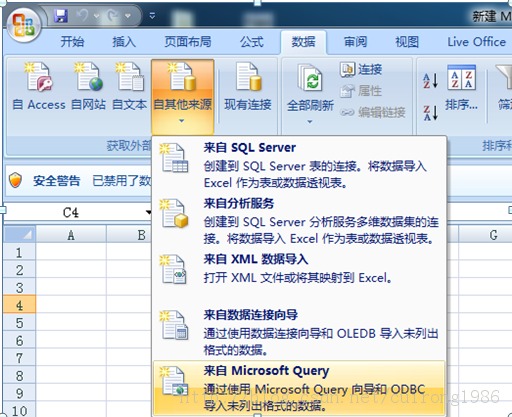Click 全部刷新 refresh all icon
Image resolution: width=512 pixels, height=417 pixels.
(310, 78)
